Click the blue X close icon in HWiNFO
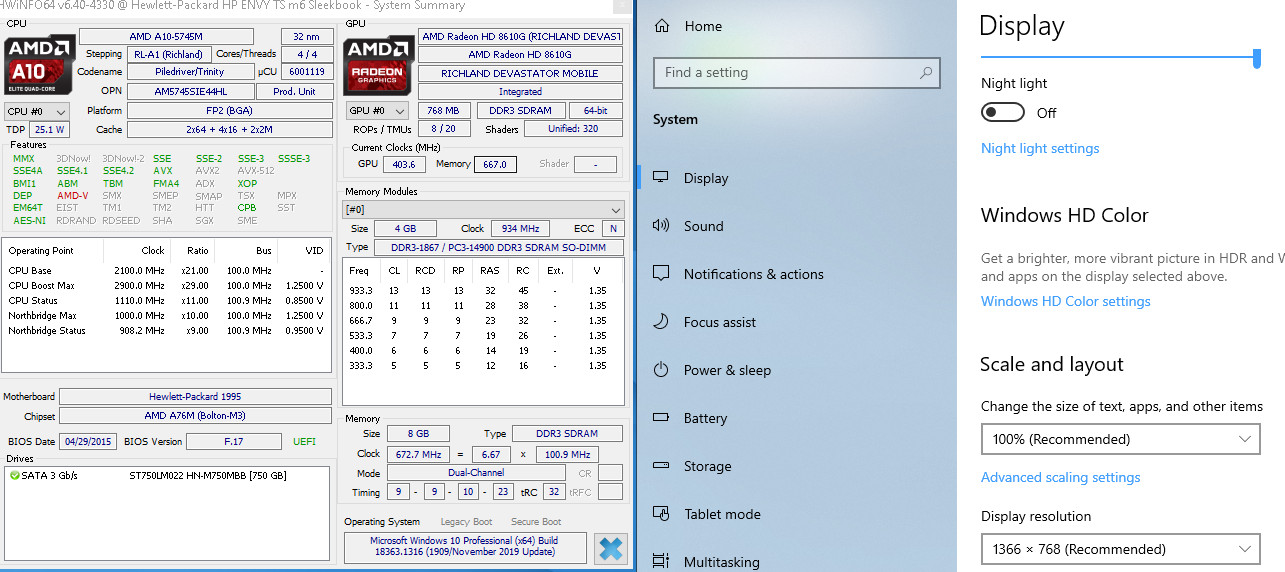The height and width of the screenshot is (572, 1285). click(x=610, y=549)
